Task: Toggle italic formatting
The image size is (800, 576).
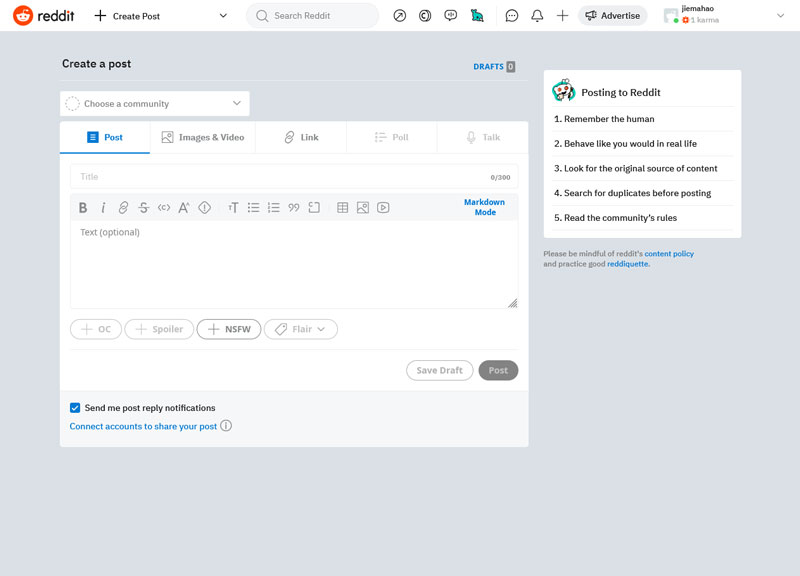Action: click(x=103, y=208)
